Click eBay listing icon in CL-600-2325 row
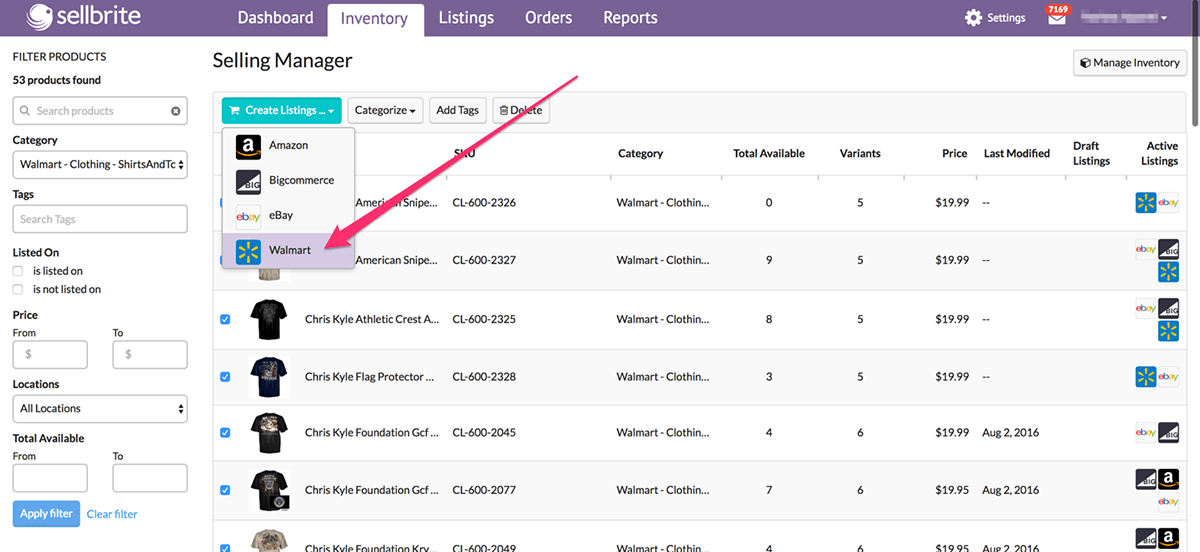The image size is (1200, 552). pyautogui.click(x=1146, y=308)
